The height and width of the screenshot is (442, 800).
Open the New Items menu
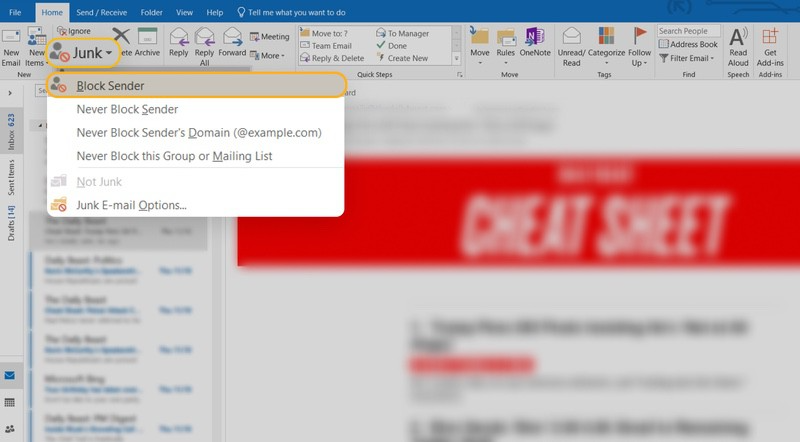(36, 48)
